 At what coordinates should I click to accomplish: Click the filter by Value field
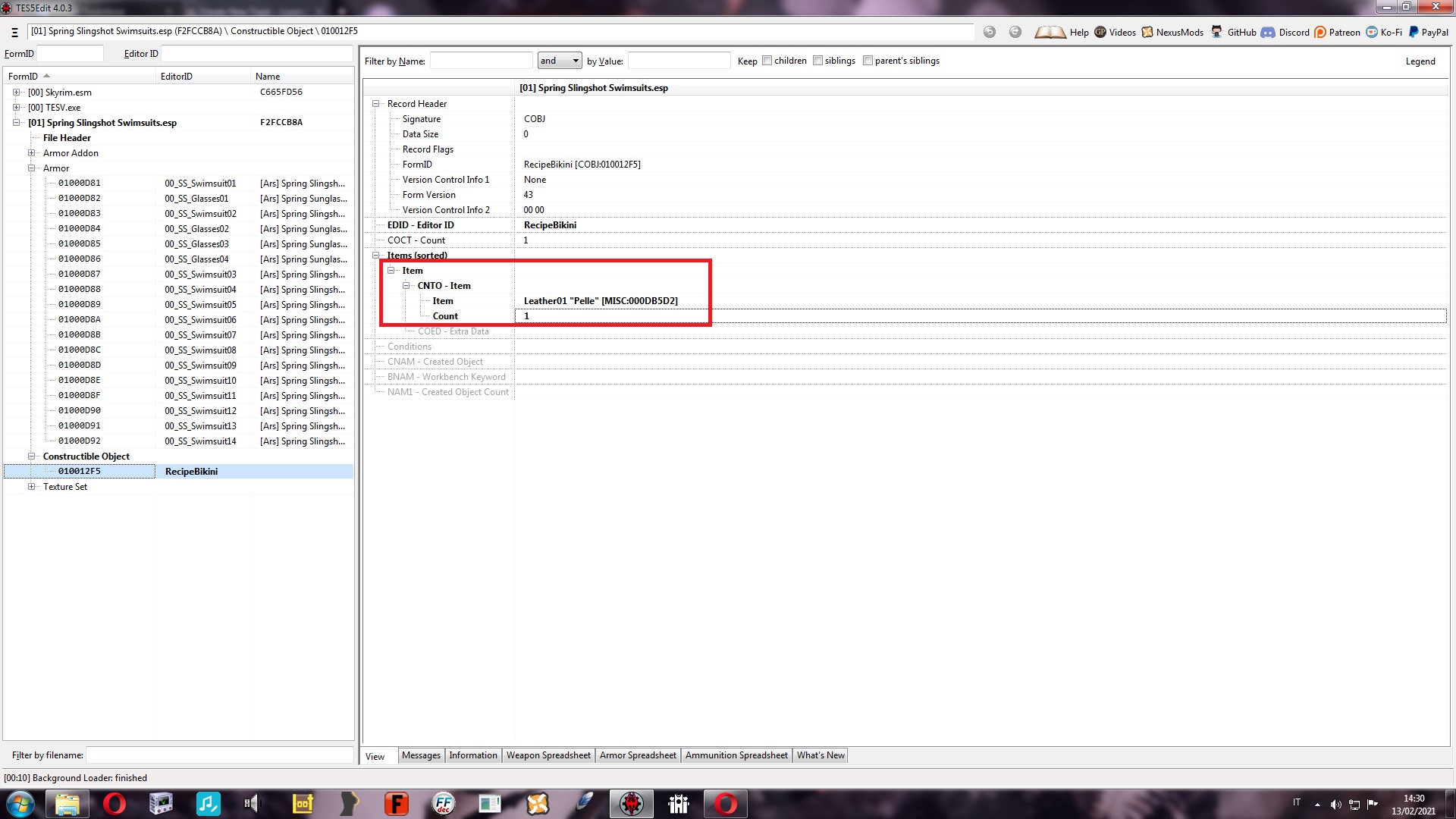pyautogui.click(x=679, y=61)
